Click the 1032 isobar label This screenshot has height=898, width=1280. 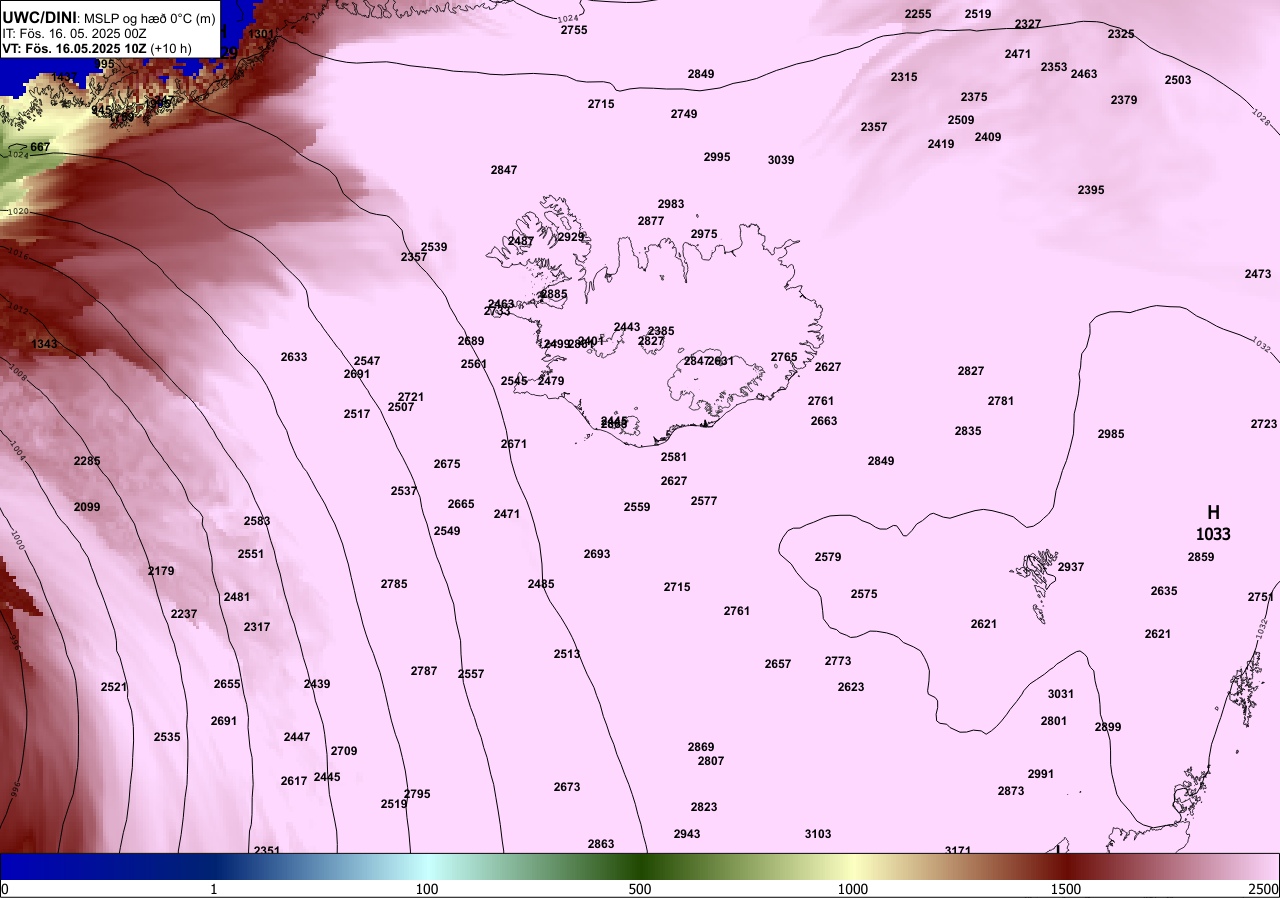1261,346
